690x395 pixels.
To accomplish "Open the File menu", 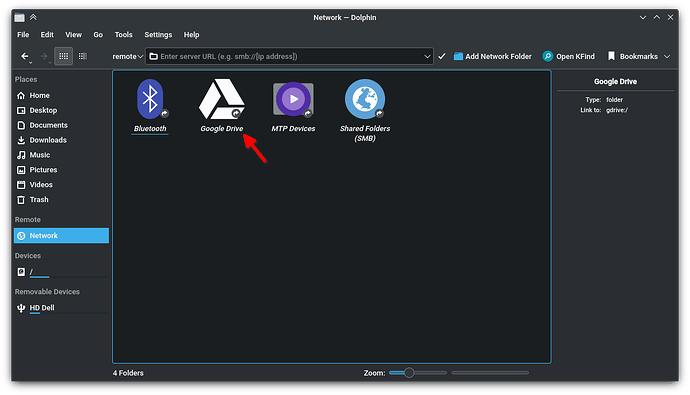I will point(23,35).
